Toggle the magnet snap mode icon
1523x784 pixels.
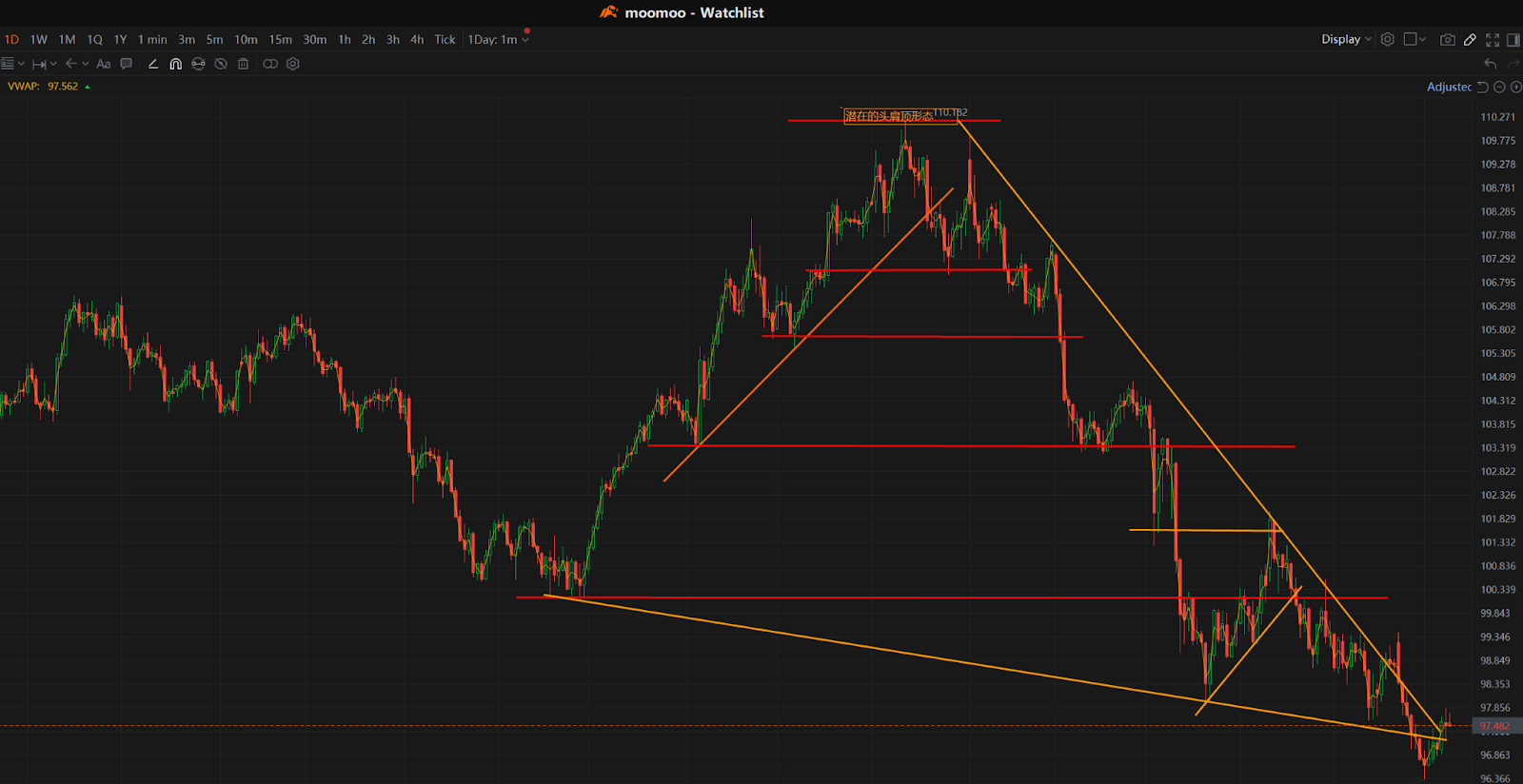175,64
